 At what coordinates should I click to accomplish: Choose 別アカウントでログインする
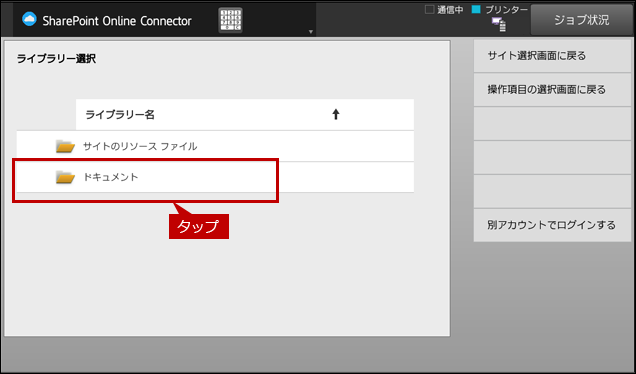point(552,225)
